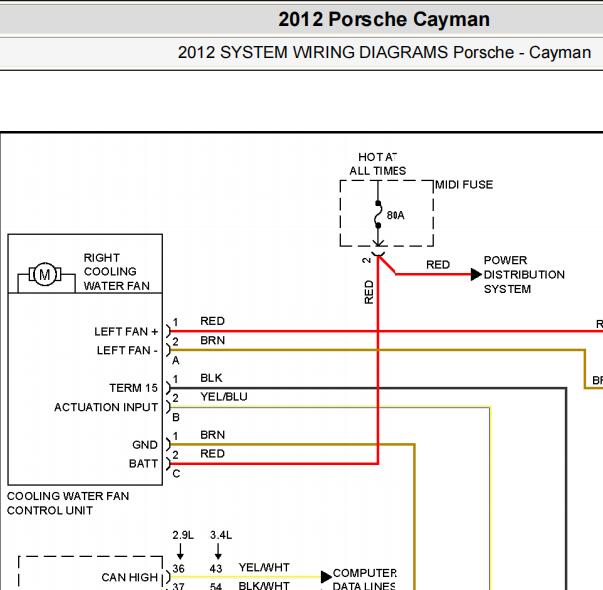The height and width of the screenshot is (590, 603).
Task: Click the "COOLING WATER FAN CONTROL UNIT" caption
Action: (68, 503)
